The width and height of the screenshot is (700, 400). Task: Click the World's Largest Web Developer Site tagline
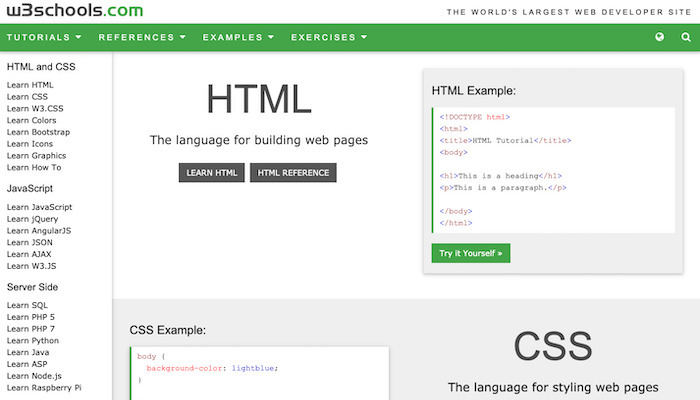coord(569,12)
